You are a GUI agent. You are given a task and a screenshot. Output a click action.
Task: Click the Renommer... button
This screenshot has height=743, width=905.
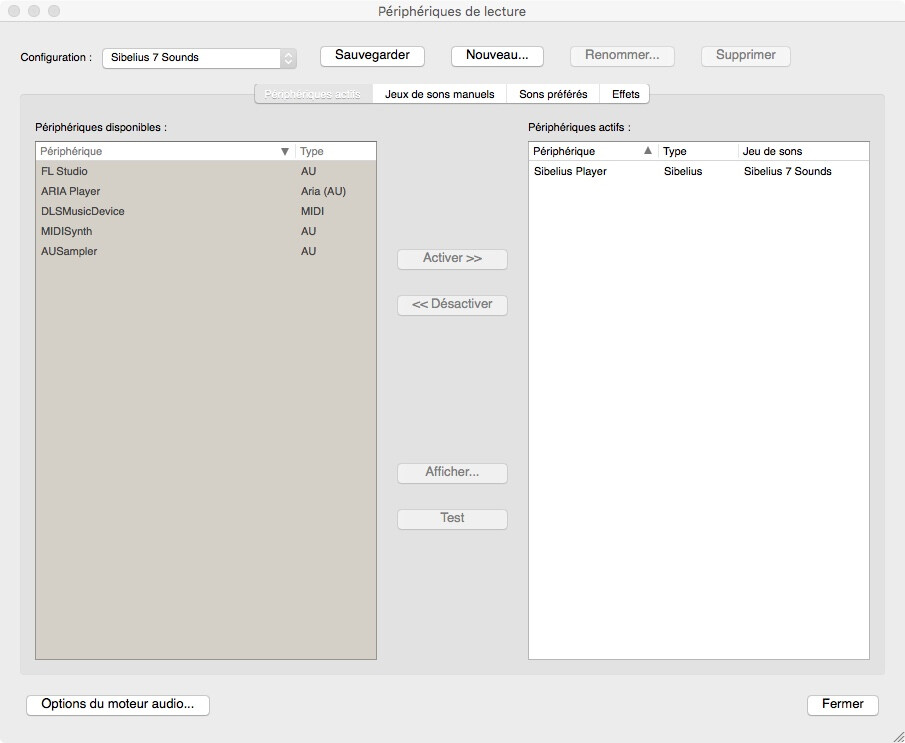coord(622,56)
